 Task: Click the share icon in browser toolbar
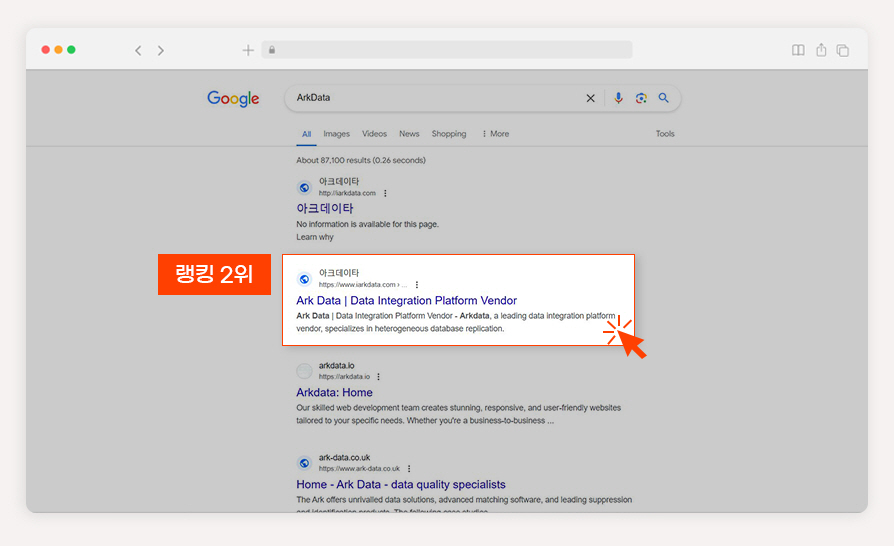click(x=821, y=50)
